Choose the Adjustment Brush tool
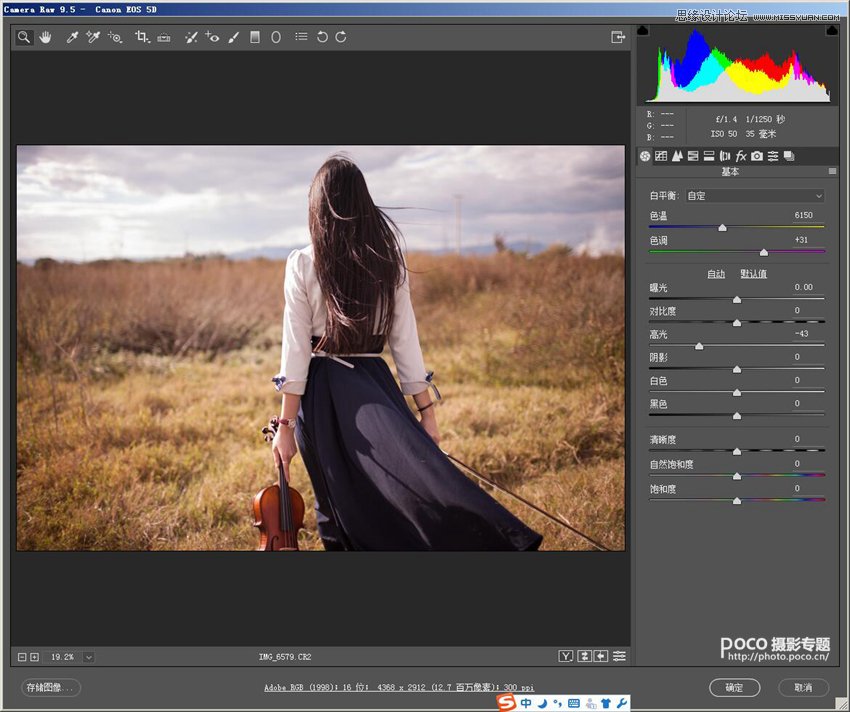 click(233, 37)
